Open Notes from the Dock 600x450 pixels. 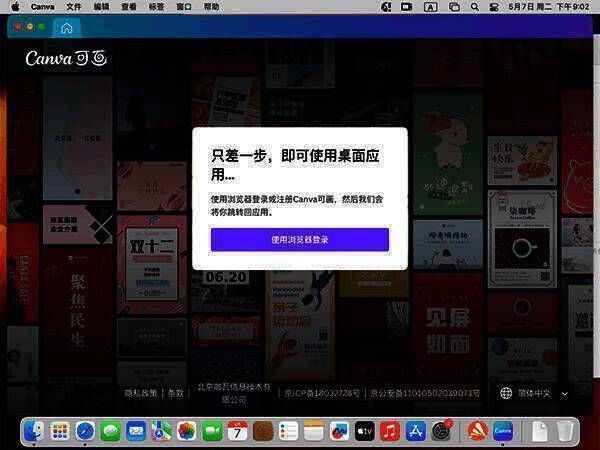[314, 431]
